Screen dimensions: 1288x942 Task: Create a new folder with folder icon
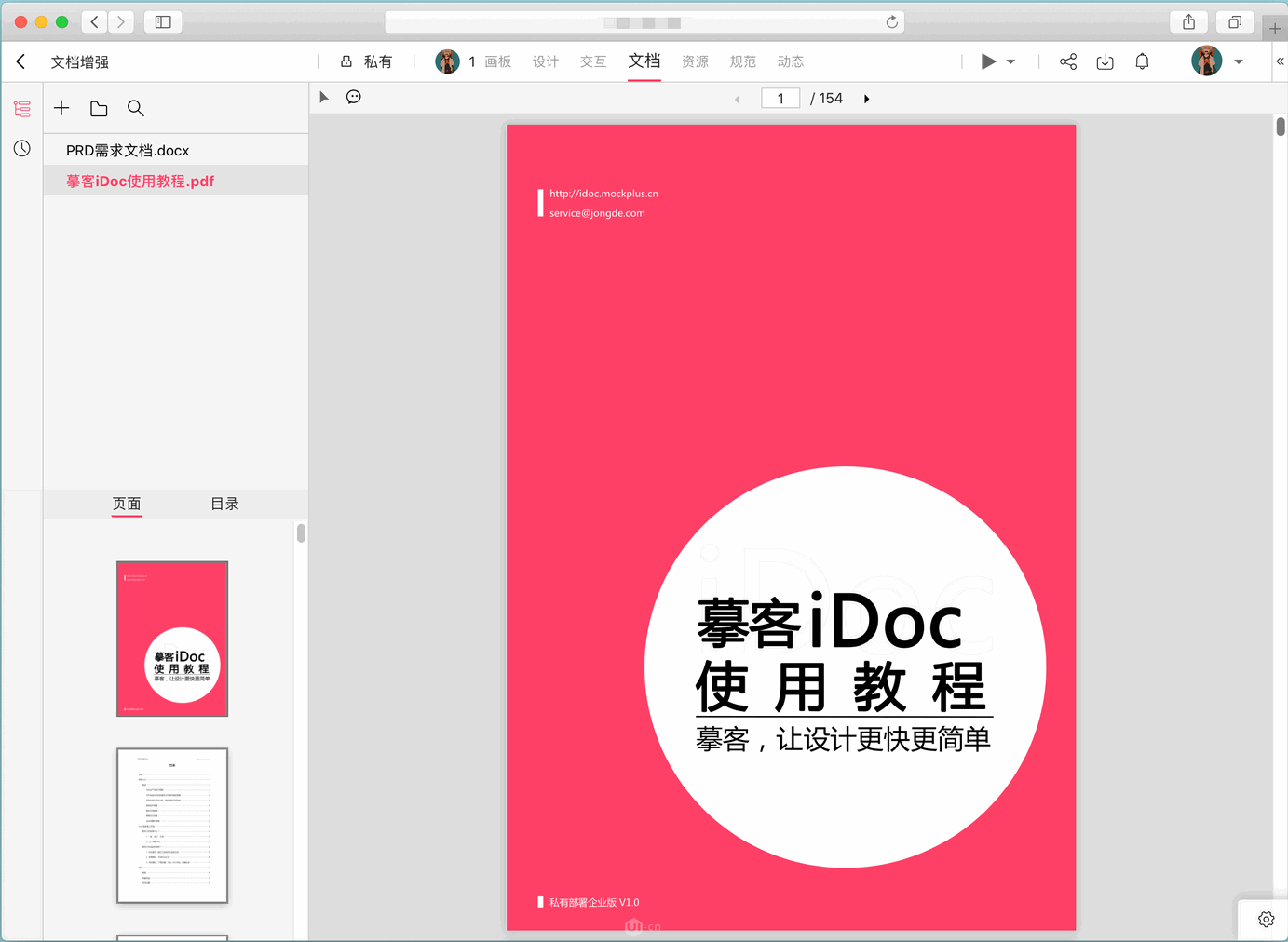tap(99, 109)
